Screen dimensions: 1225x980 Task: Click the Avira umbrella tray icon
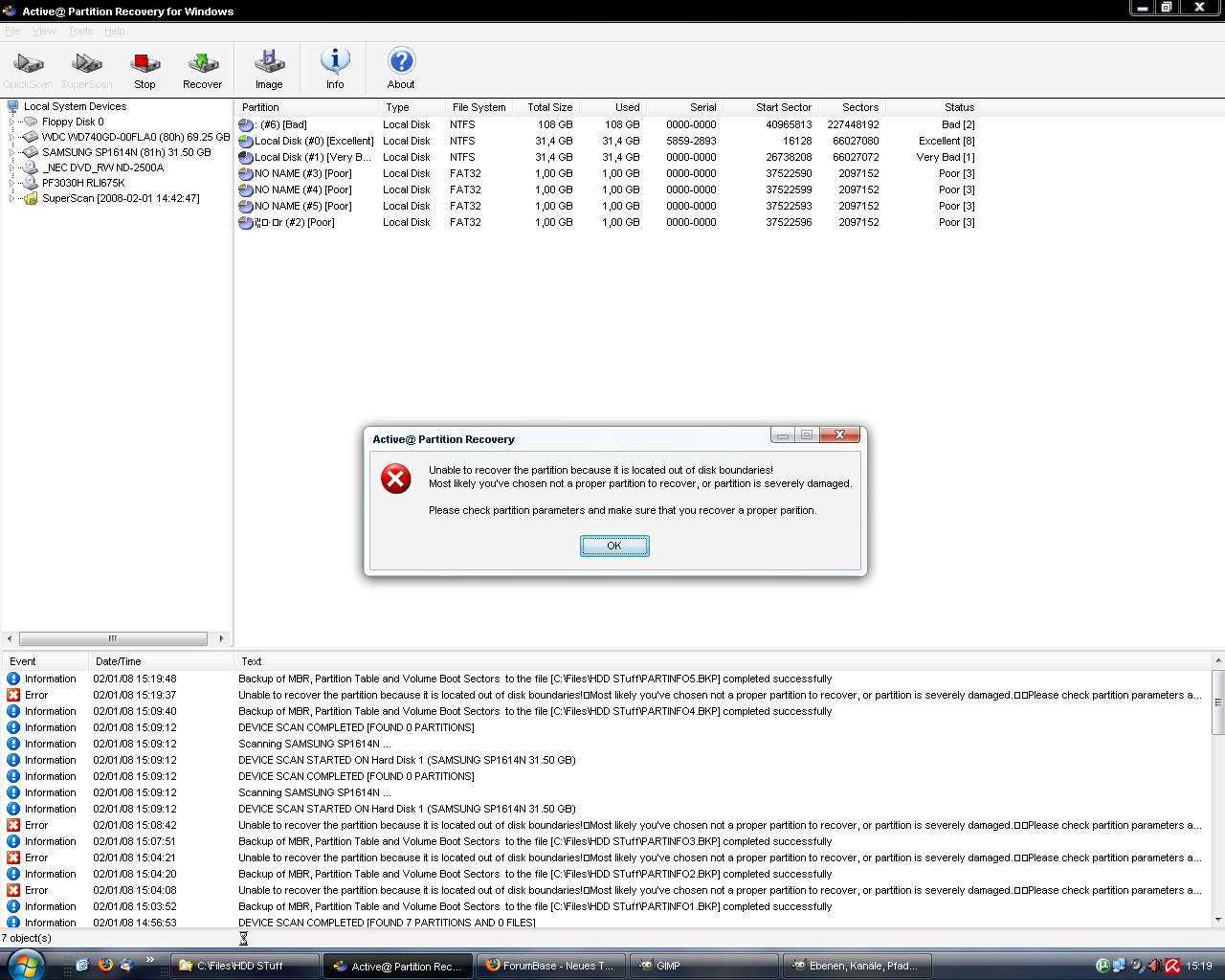1172,966
